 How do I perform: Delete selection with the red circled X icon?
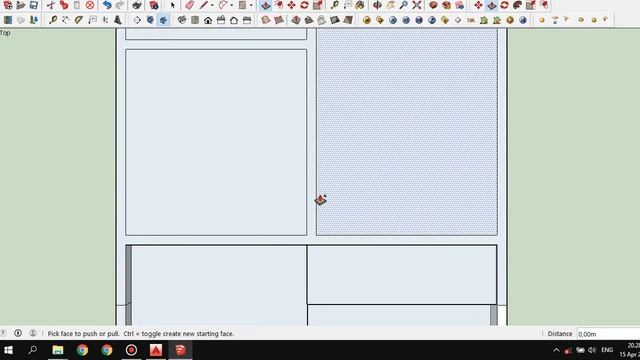[x=90, y=5]
